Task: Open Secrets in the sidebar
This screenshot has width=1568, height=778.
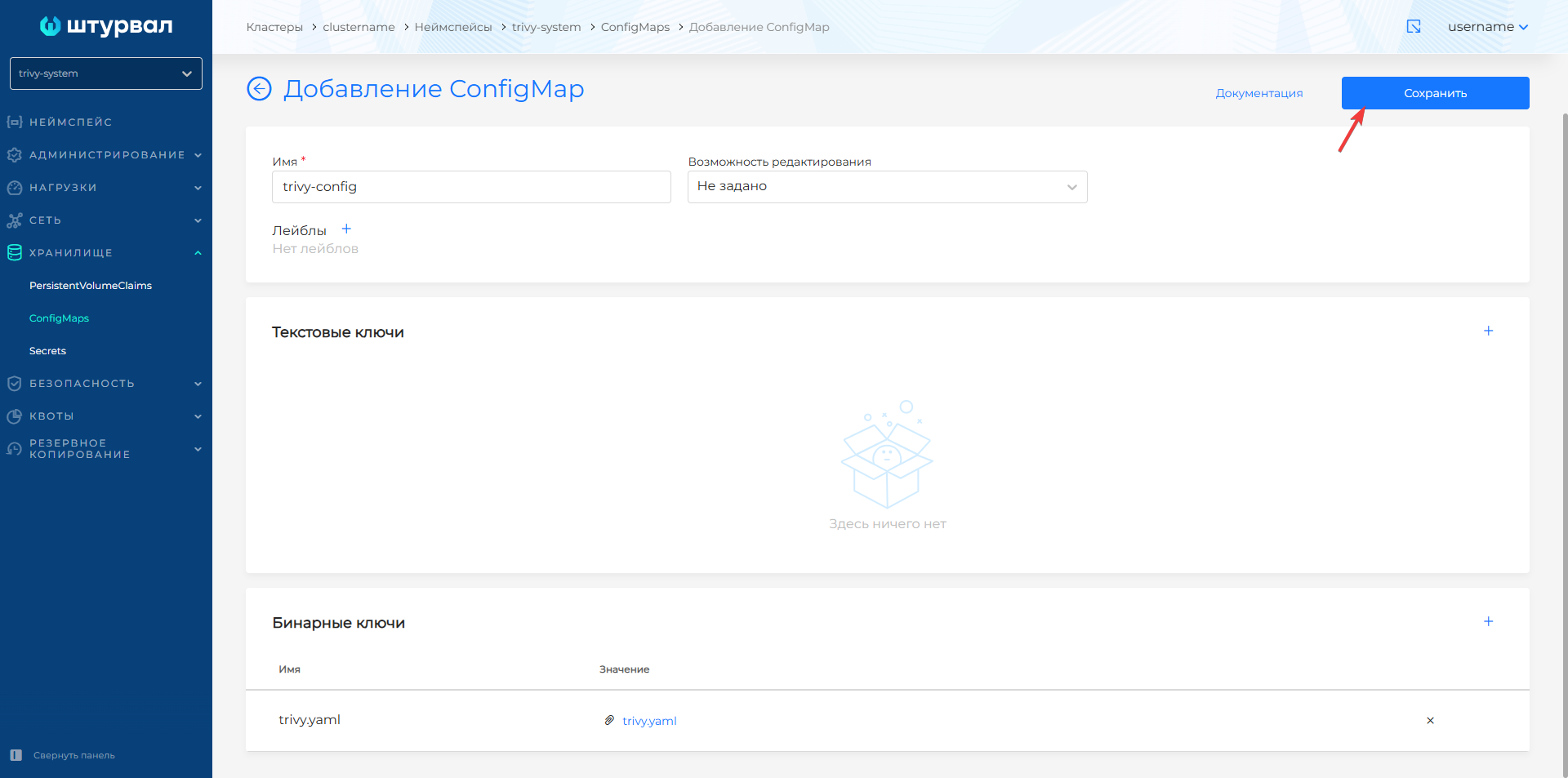Action: tap(47, 350)
